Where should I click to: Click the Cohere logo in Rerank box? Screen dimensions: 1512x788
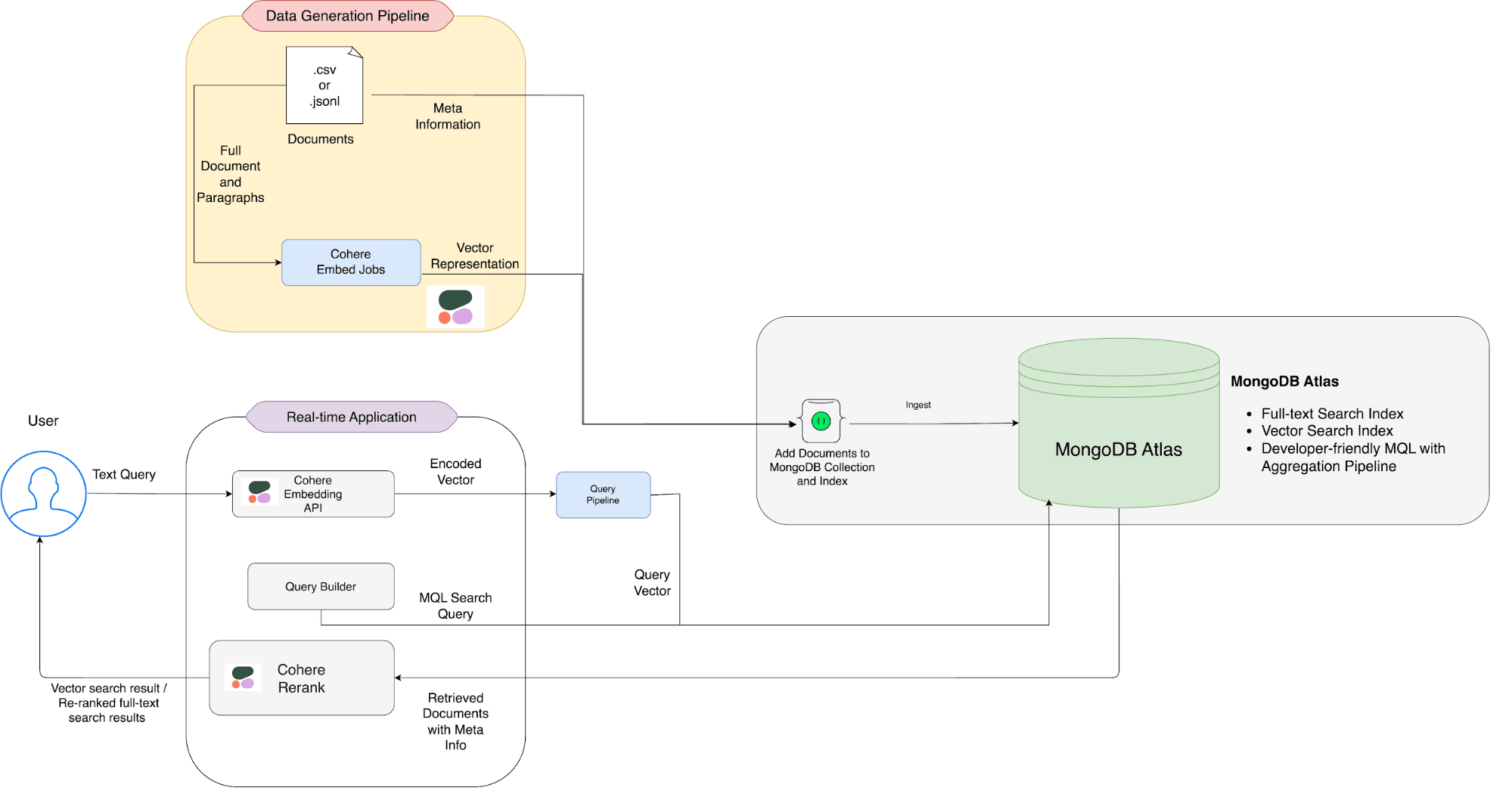(x=243, y=677)
